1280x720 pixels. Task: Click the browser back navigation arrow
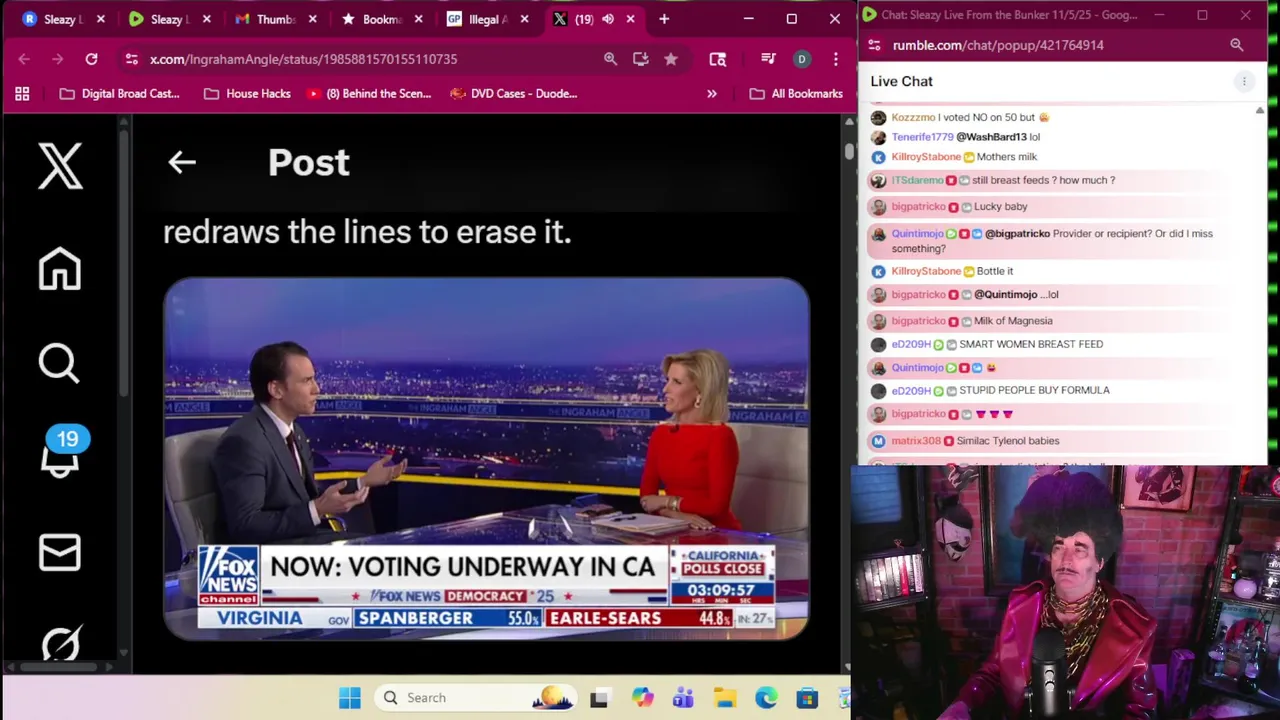pos(24,59)
